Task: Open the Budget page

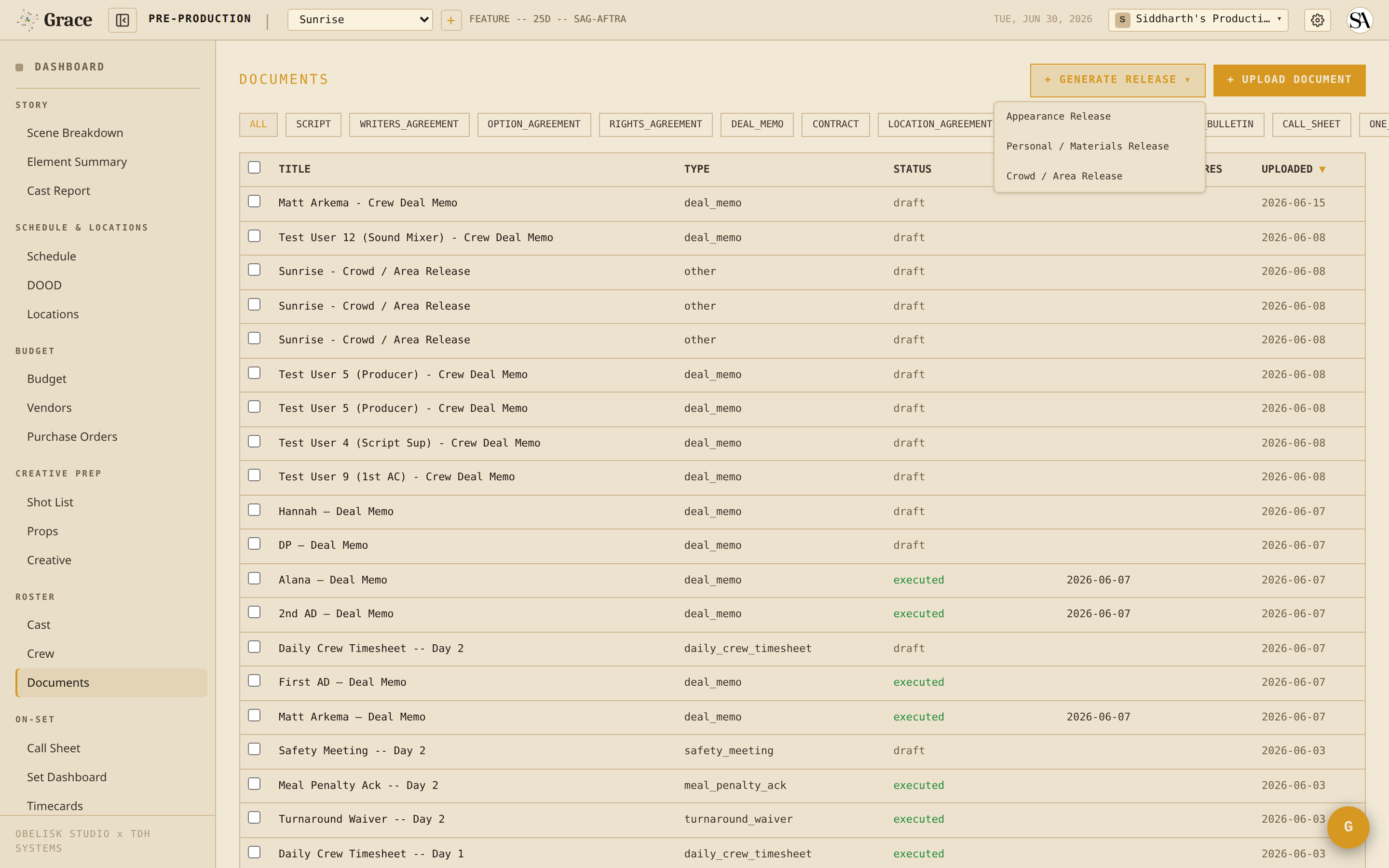Action: [x=46, y=379]
